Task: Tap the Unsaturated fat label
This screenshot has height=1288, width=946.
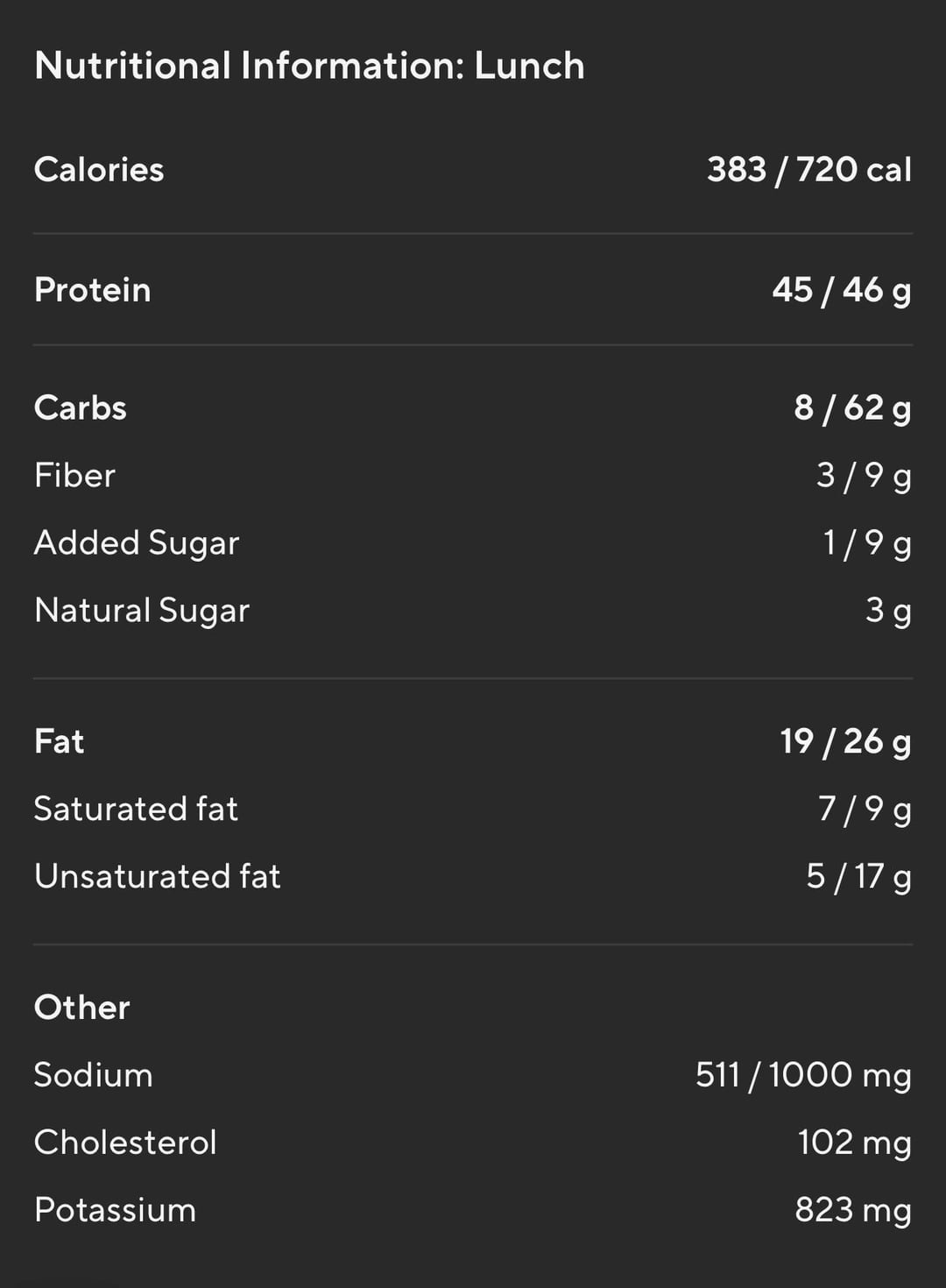Action: pyautogui.click(x=158, y=876)
